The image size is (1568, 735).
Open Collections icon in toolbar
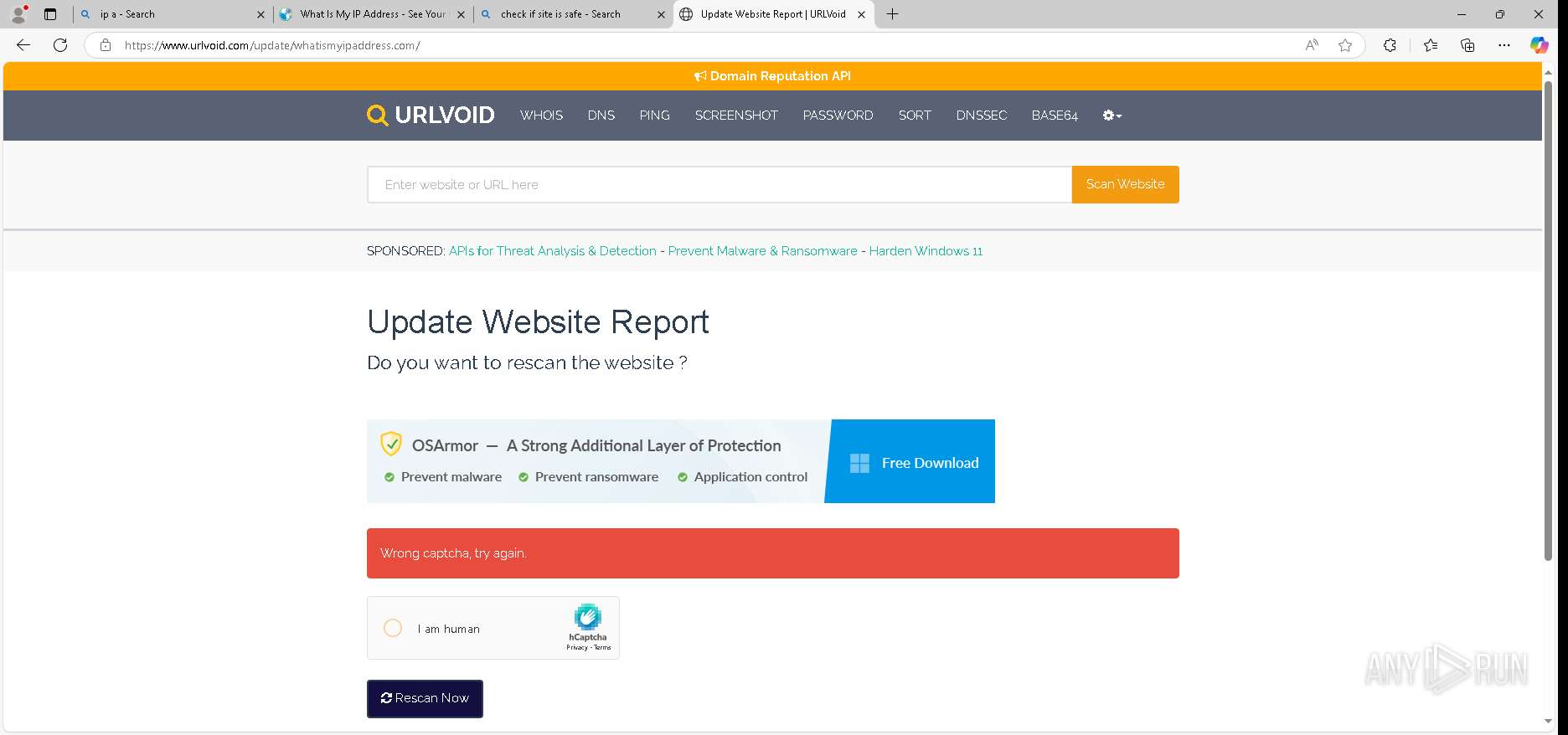click(1467, 45)
